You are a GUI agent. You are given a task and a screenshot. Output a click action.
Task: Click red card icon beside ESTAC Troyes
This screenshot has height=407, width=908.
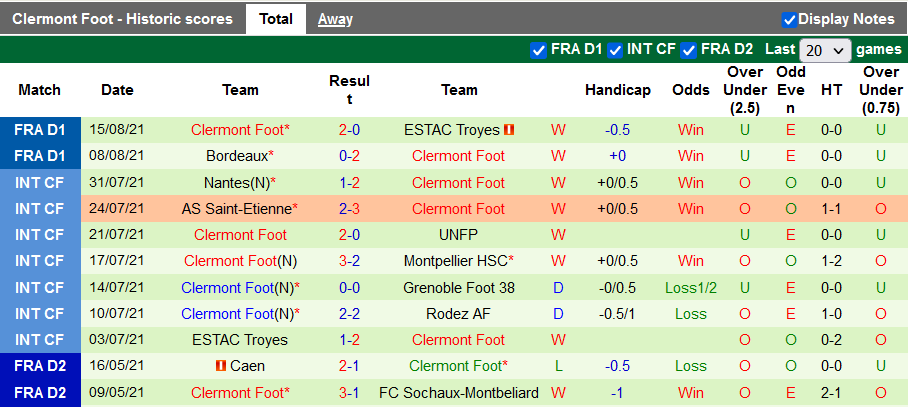(x=509, y=130)
